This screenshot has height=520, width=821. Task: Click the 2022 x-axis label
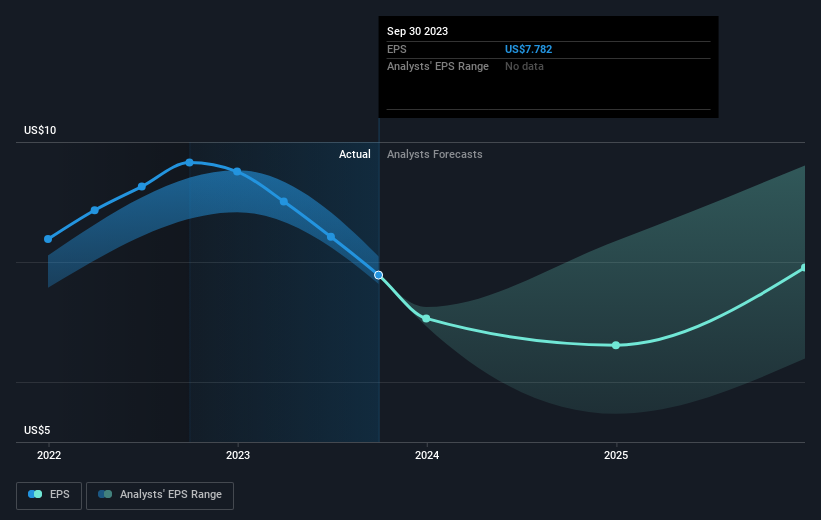click(x=49, y=456)
